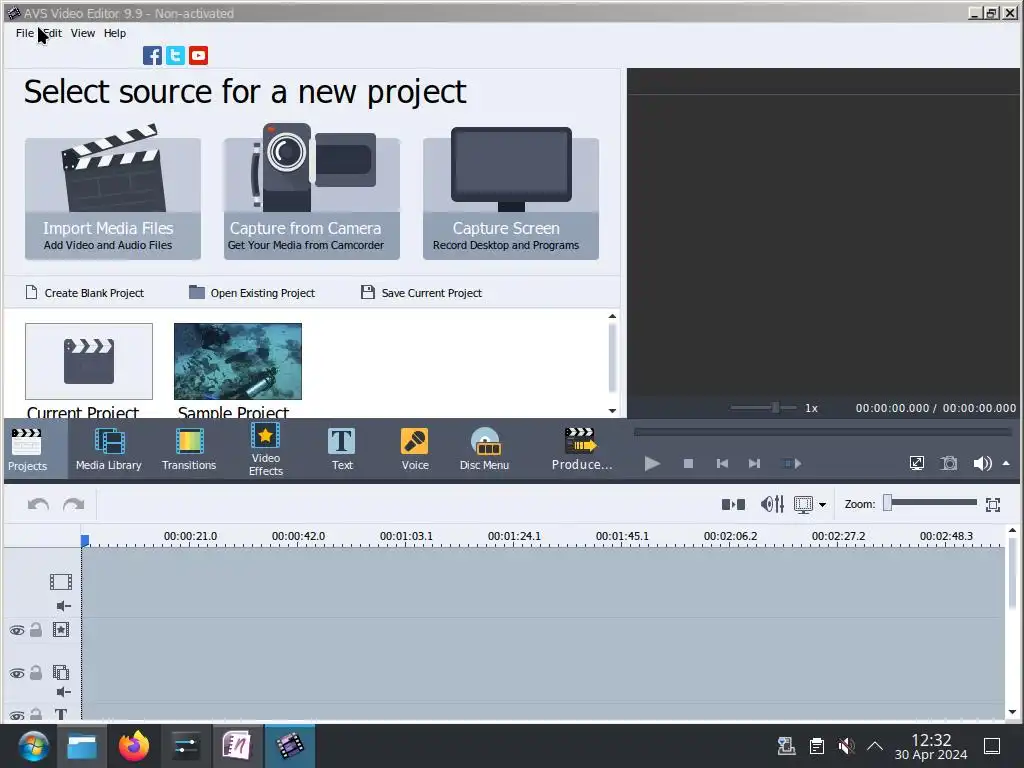Toggle lock on the video overlay track
This screenshot has width=1024, height=768.
coord(36,673)
